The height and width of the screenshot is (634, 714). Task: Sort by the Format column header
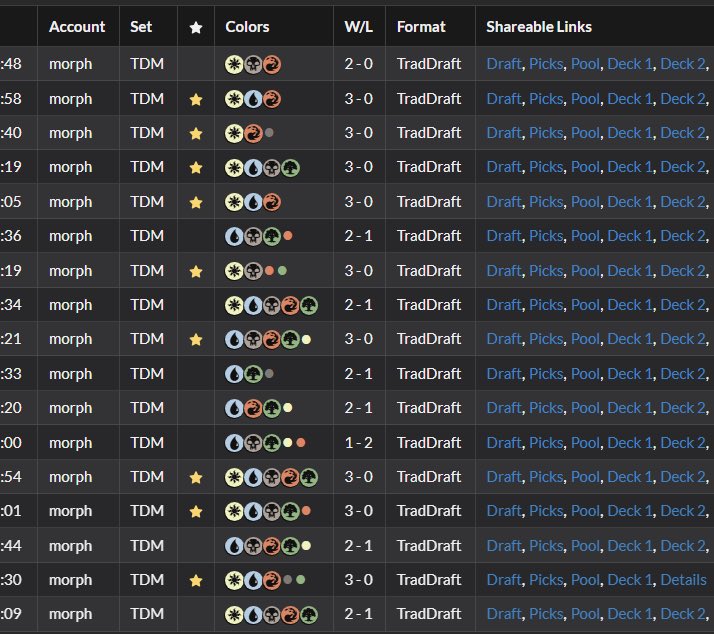[421, 27]
